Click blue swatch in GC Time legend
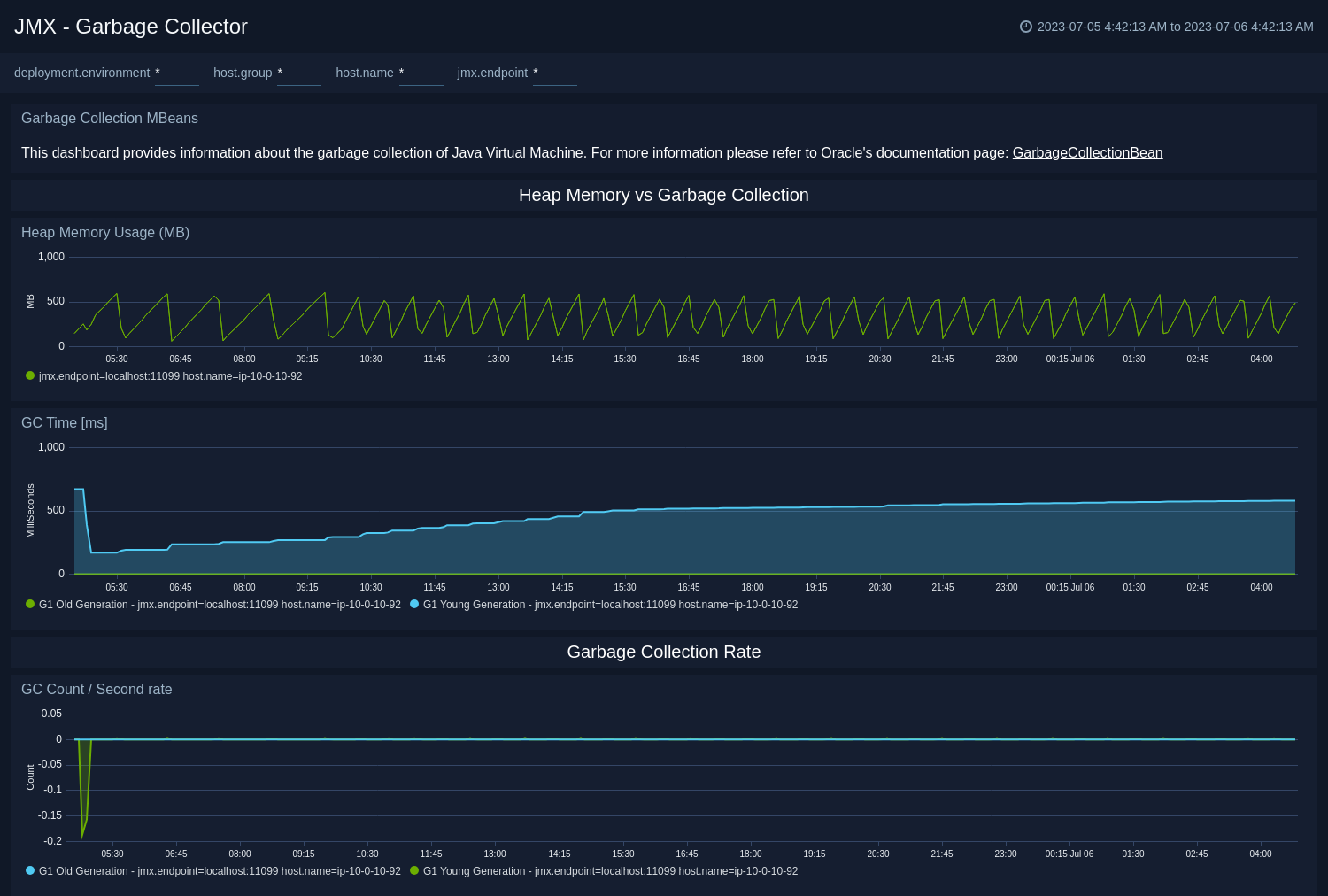 [414, 605]
